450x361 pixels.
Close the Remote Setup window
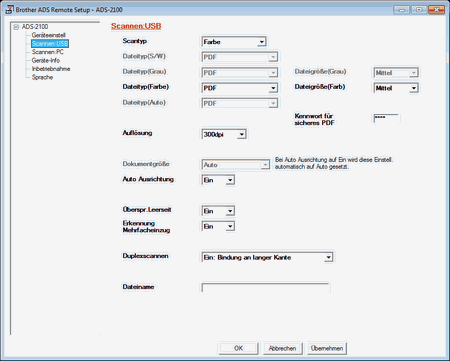point(436,10)
